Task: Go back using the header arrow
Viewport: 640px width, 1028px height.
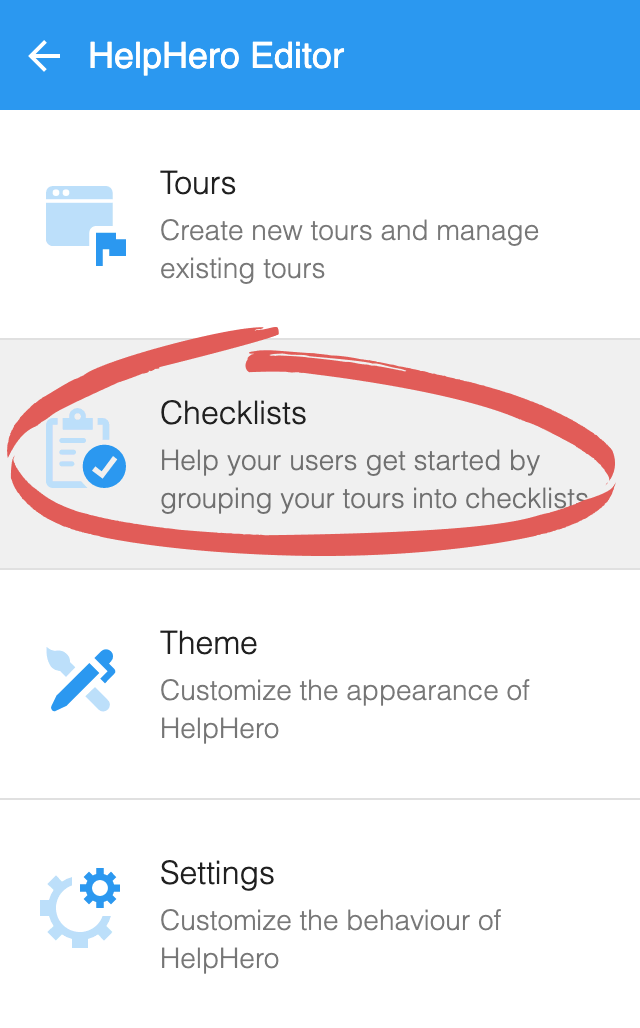Action: (x=44, y=56)
